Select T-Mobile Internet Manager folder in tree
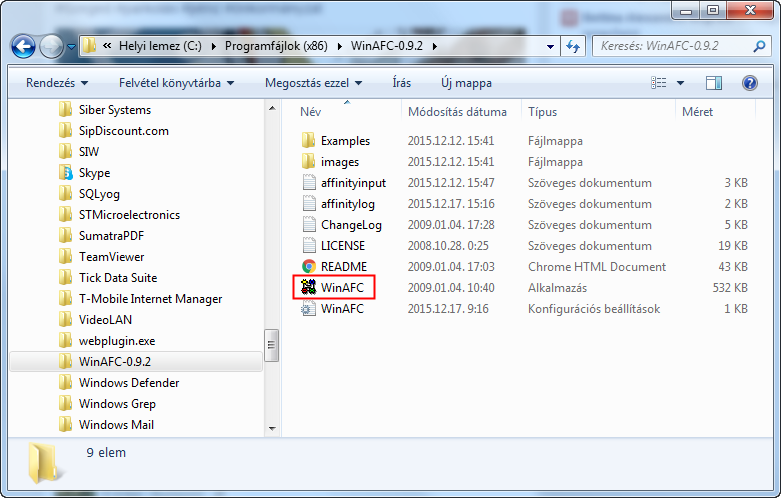 point(150,298)
